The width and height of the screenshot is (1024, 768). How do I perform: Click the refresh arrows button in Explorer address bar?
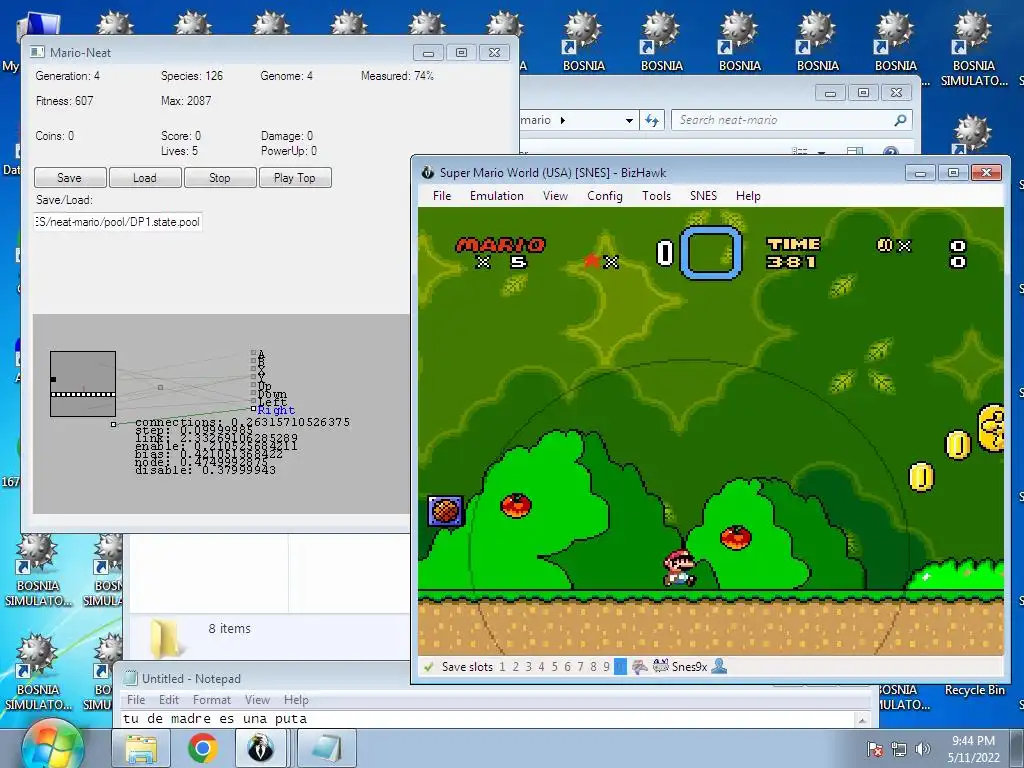click(652, 120)
